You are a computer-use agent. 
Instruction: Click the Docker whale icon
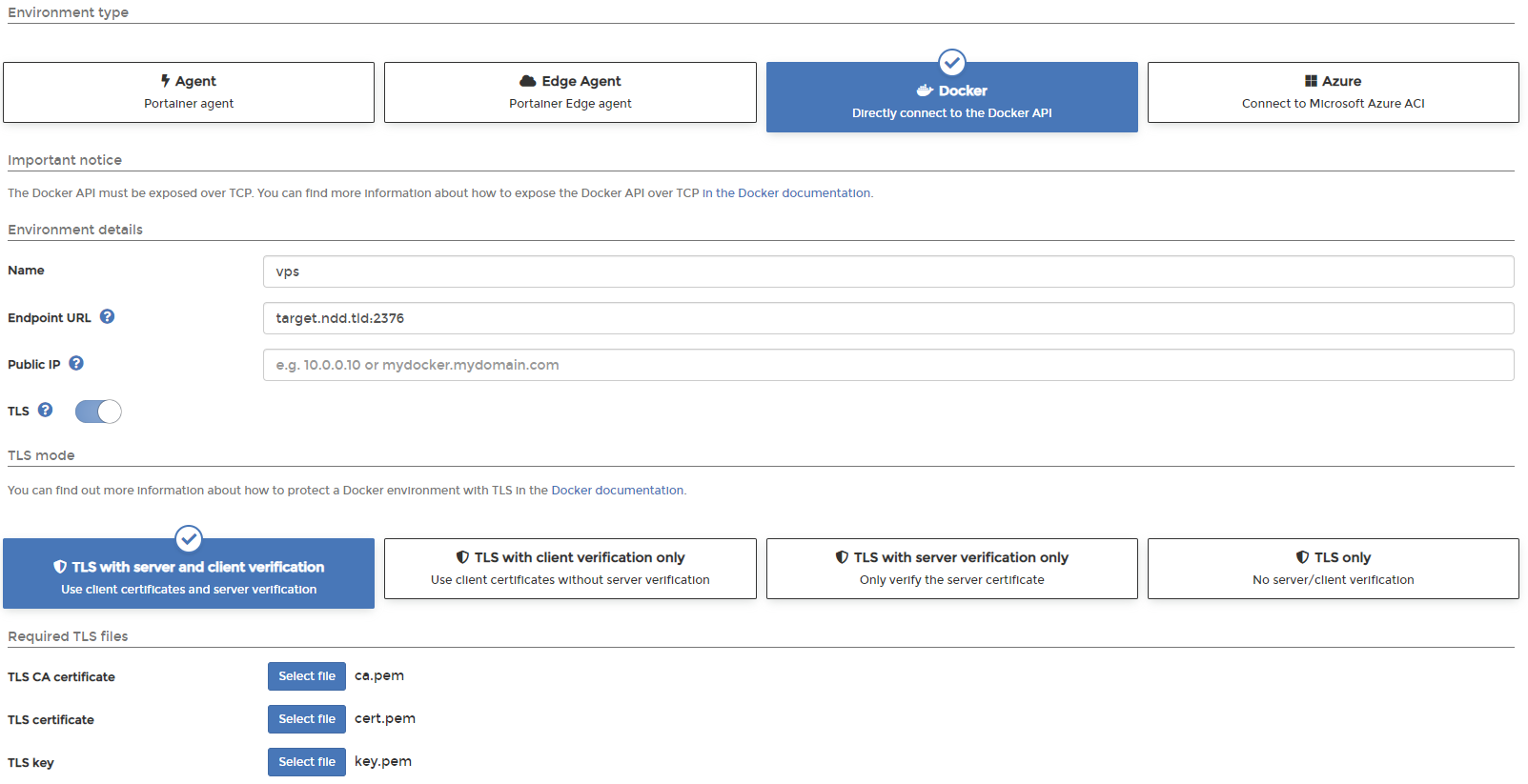point(925,90)
